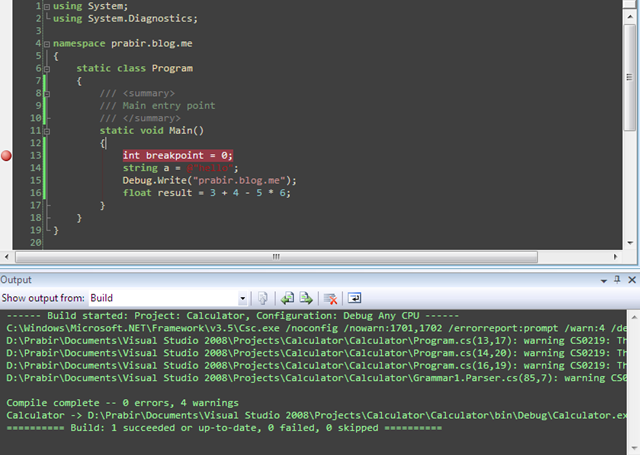Click the 'int breakpoint = 0;' highlighted line

pyautogui.click(x=178, y=155)
